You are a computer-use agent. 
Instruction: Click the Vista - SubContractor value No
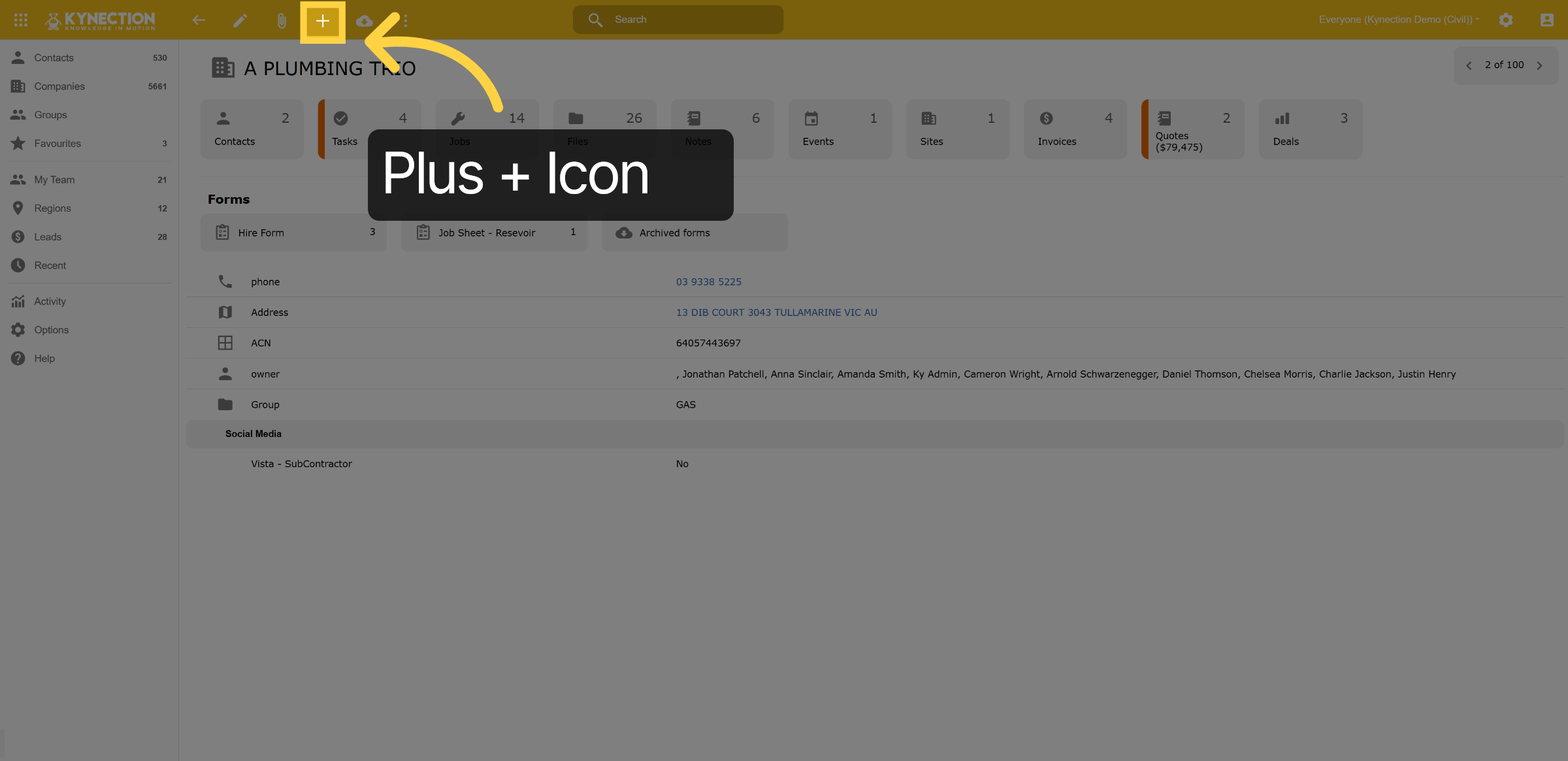coord(681,464)
